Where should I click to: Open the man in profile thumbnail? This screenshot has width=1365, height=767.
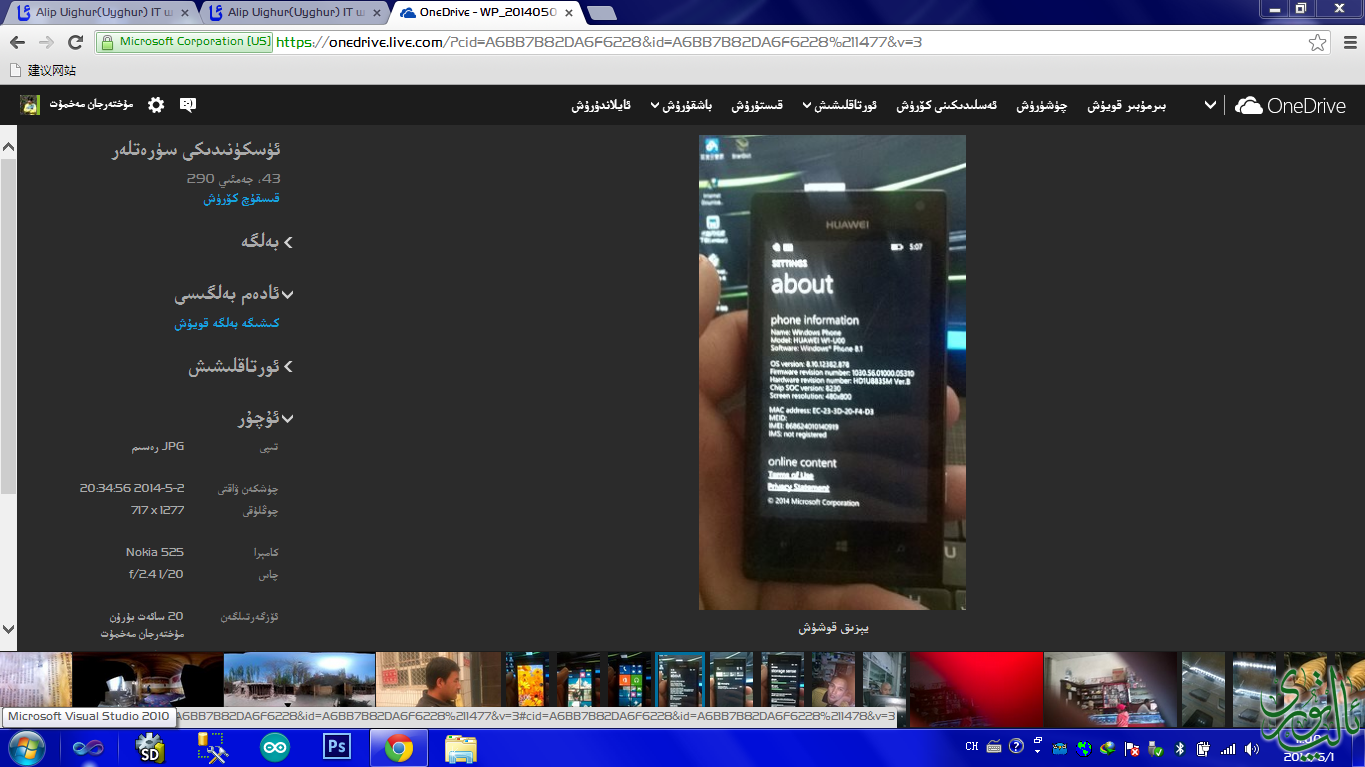[x=438, y=680]
